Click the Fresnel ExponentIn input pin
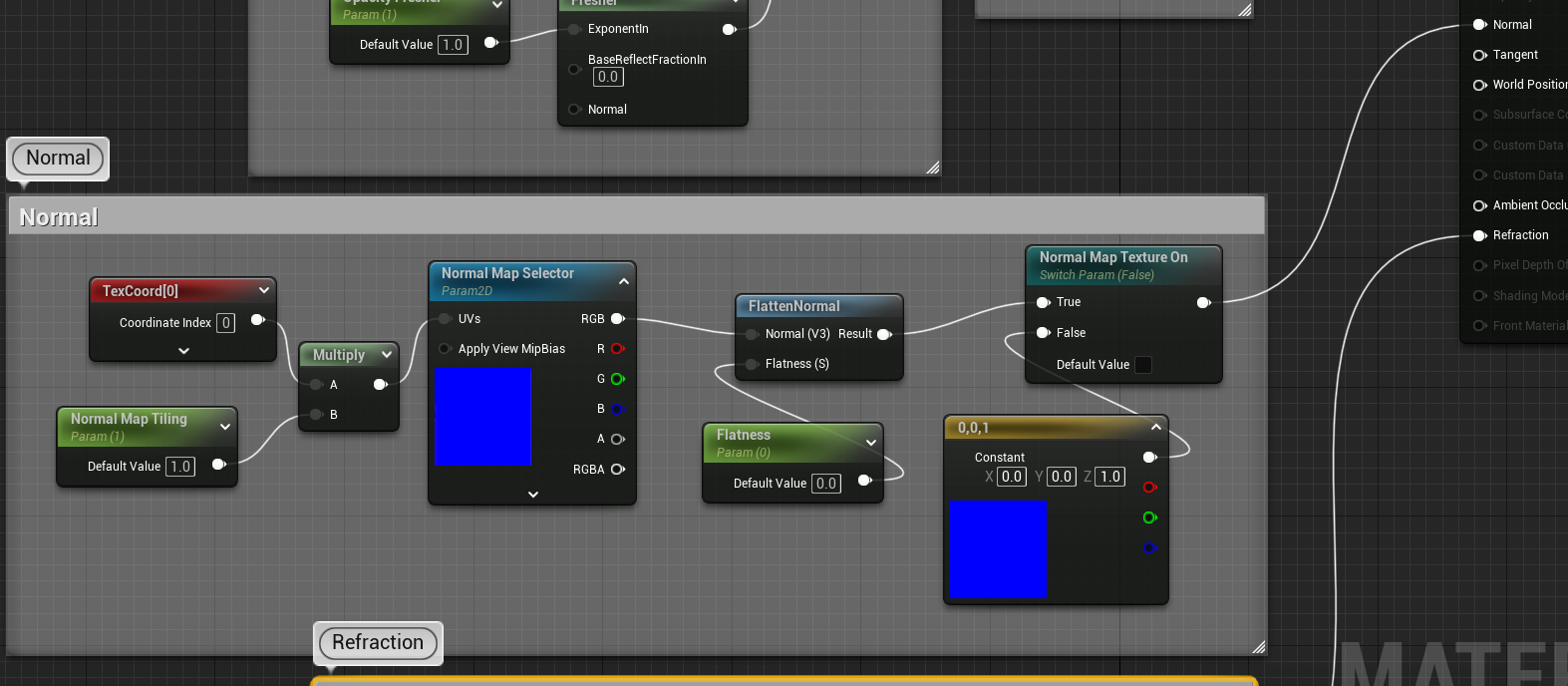1568x686 pixels. point(574,30)
